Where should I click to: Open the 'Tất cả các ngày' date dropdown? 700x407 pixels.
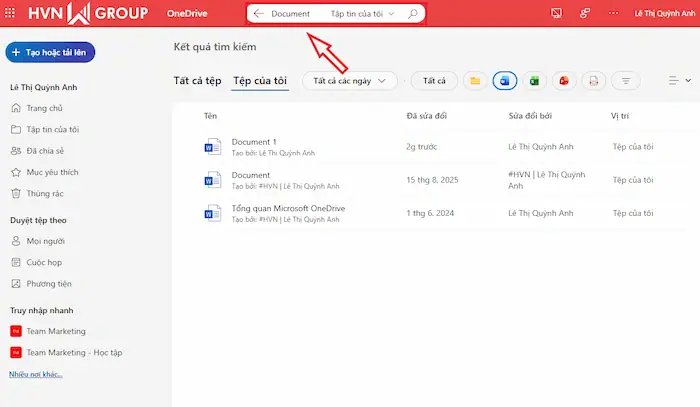(349, 81)
